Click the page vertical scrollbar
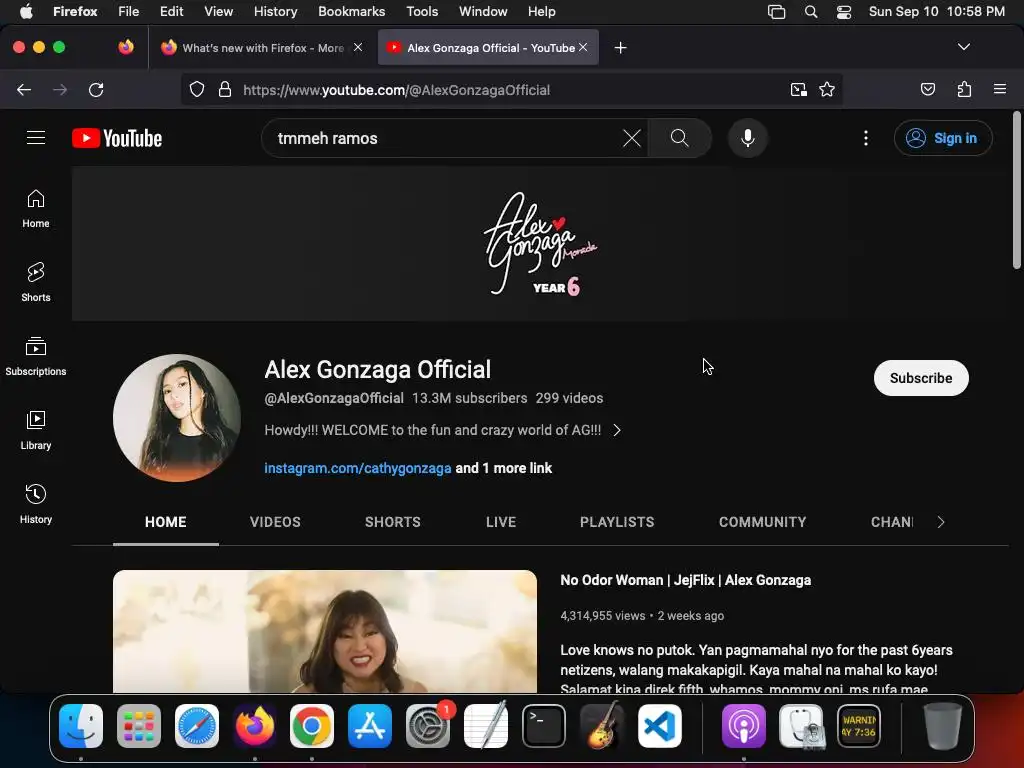1024x768 pixels. tap(1016, 190)
